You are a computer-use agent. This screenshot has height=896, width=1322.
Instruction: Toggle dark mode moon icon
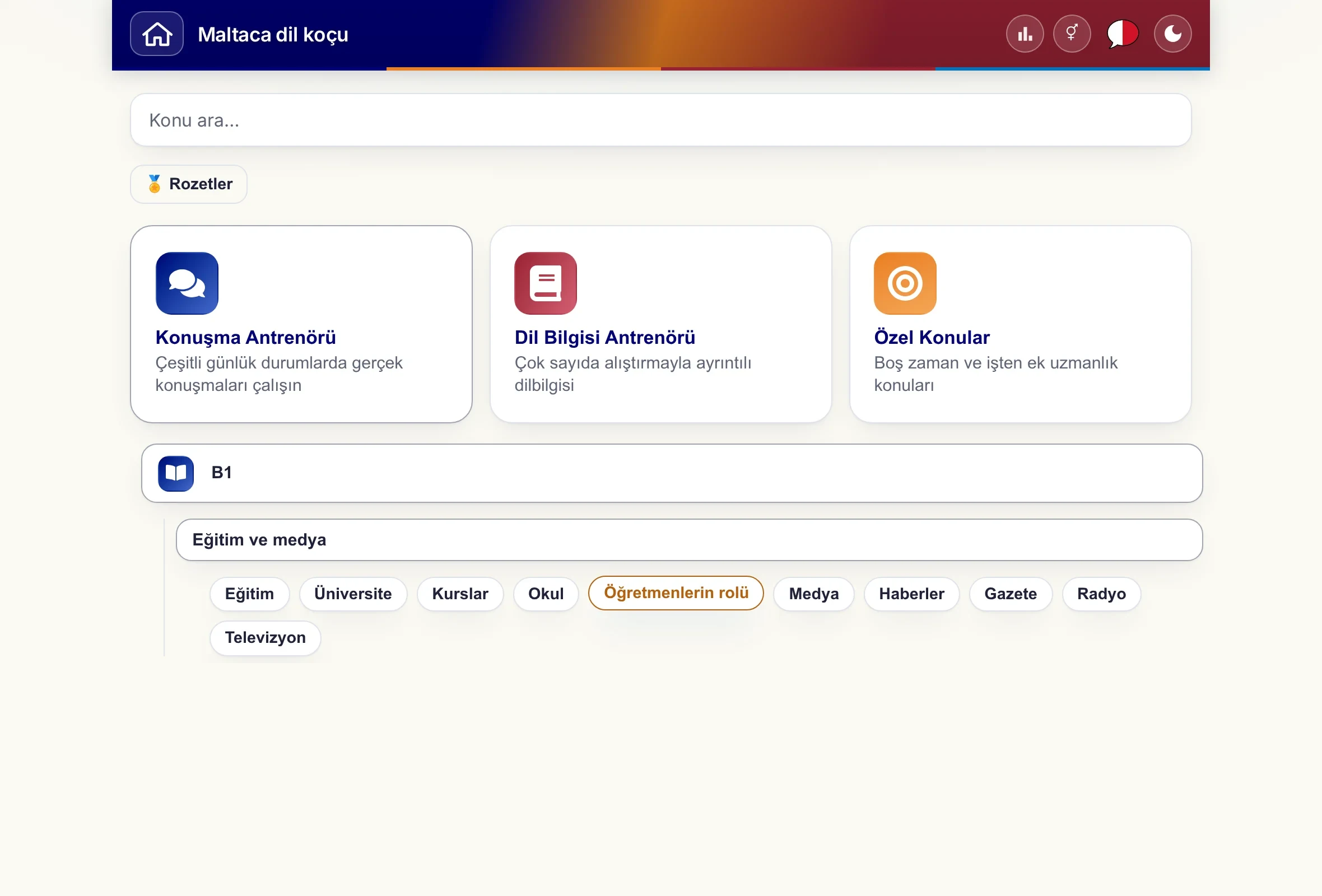(x=1172, y=34)
